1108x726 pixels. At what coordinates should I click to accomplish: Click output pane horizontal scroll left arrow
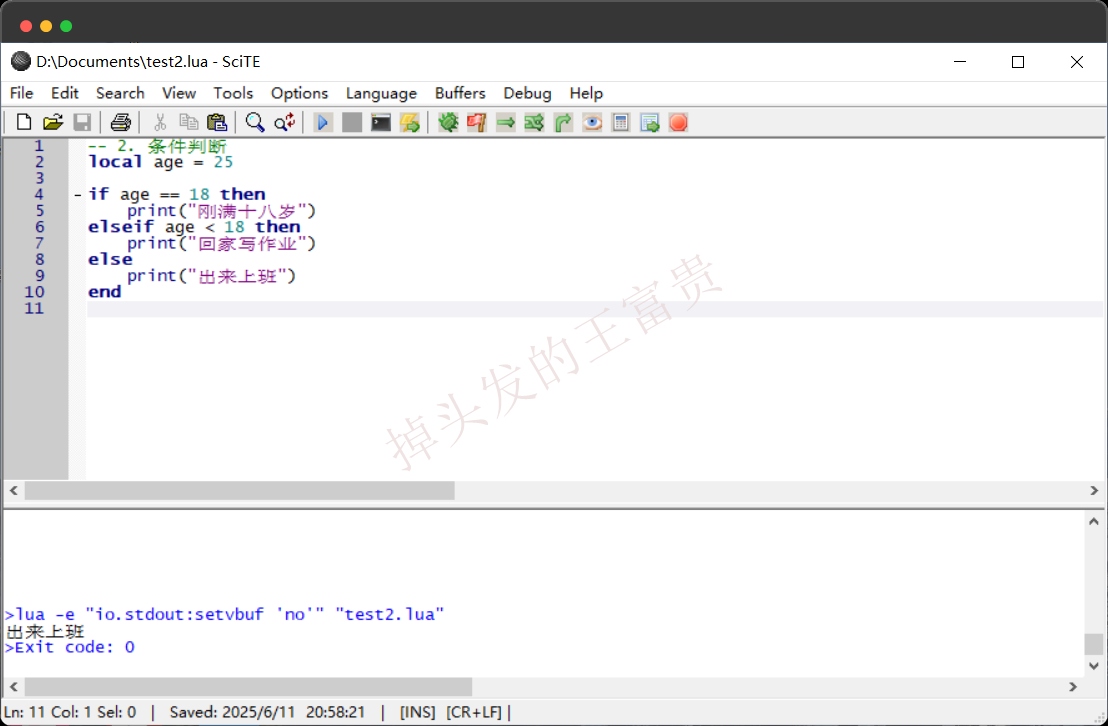click(13, 686)
